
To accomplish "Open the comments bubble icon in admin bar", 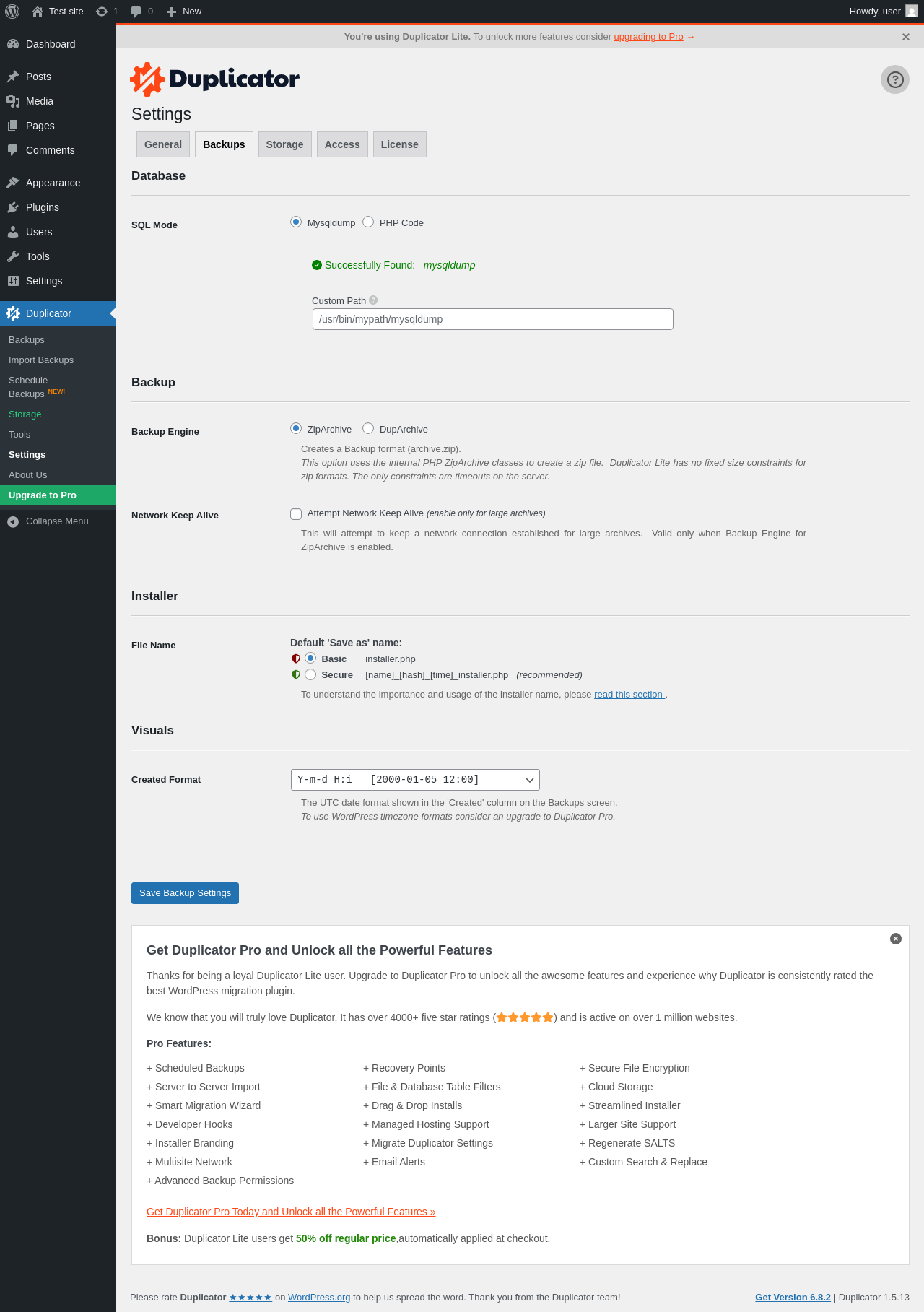I will coord(136,12).
